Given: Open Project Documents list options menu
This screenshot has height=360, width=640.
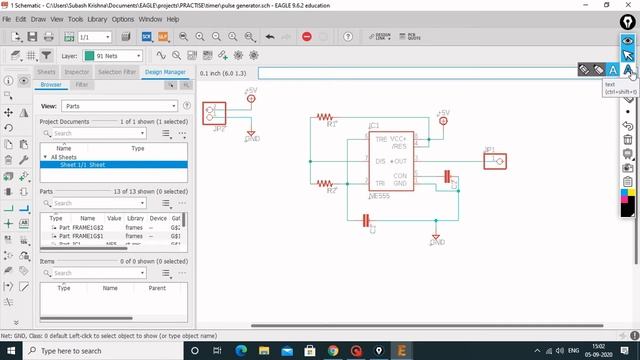Looking at the screenshot, I should (x=166, y=133).
